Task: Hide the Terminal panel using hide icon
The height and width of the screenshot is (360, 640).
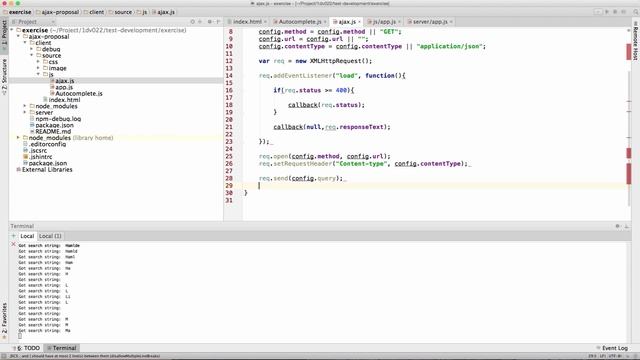Action: [x=627, y=226]
